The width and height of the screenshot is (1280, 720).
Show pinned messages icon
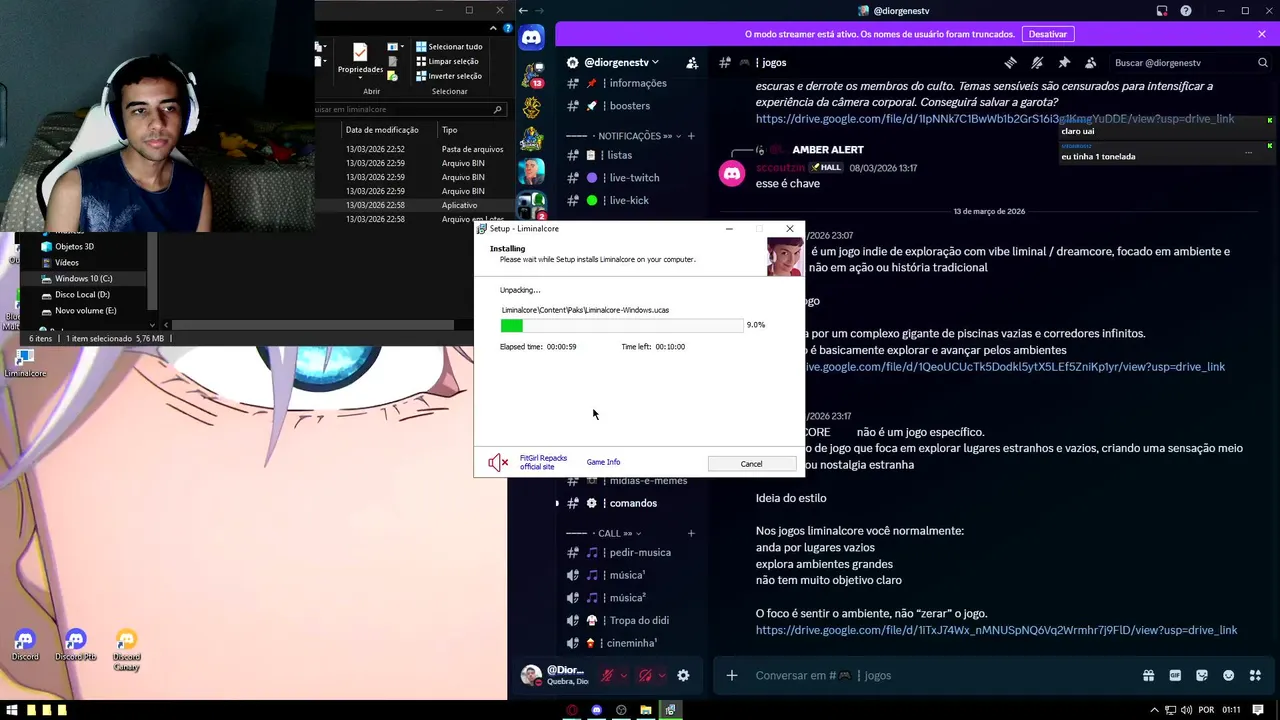pos(1064,62)
